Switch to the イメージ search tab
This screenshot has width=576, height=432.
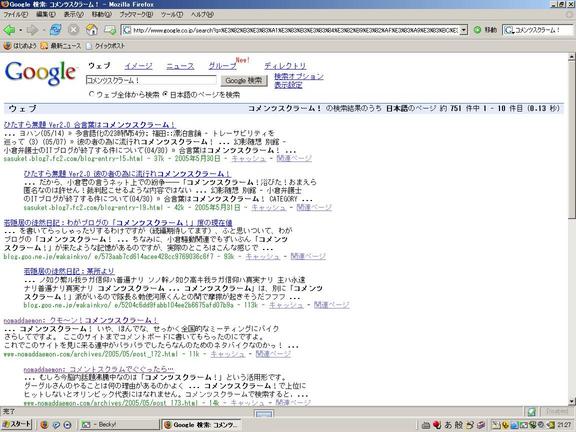pyautogui.click(x=138, y=66)
